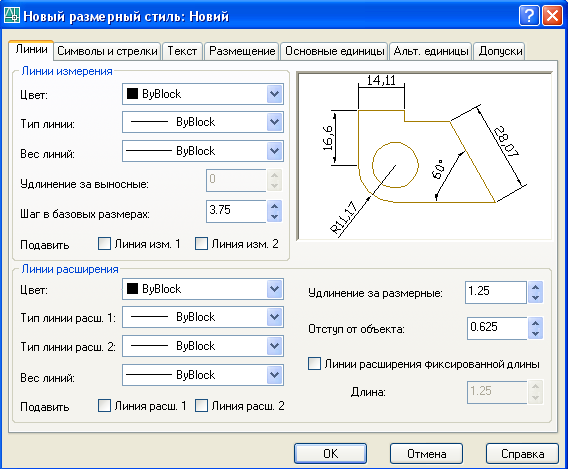
Task: Decrease Удлинение за размерные value
Action: (535, 298)
